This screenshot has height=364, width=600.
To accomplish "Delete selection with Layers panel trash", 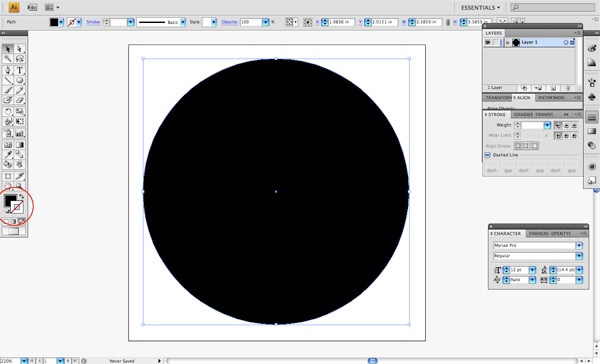I will 567,88.
